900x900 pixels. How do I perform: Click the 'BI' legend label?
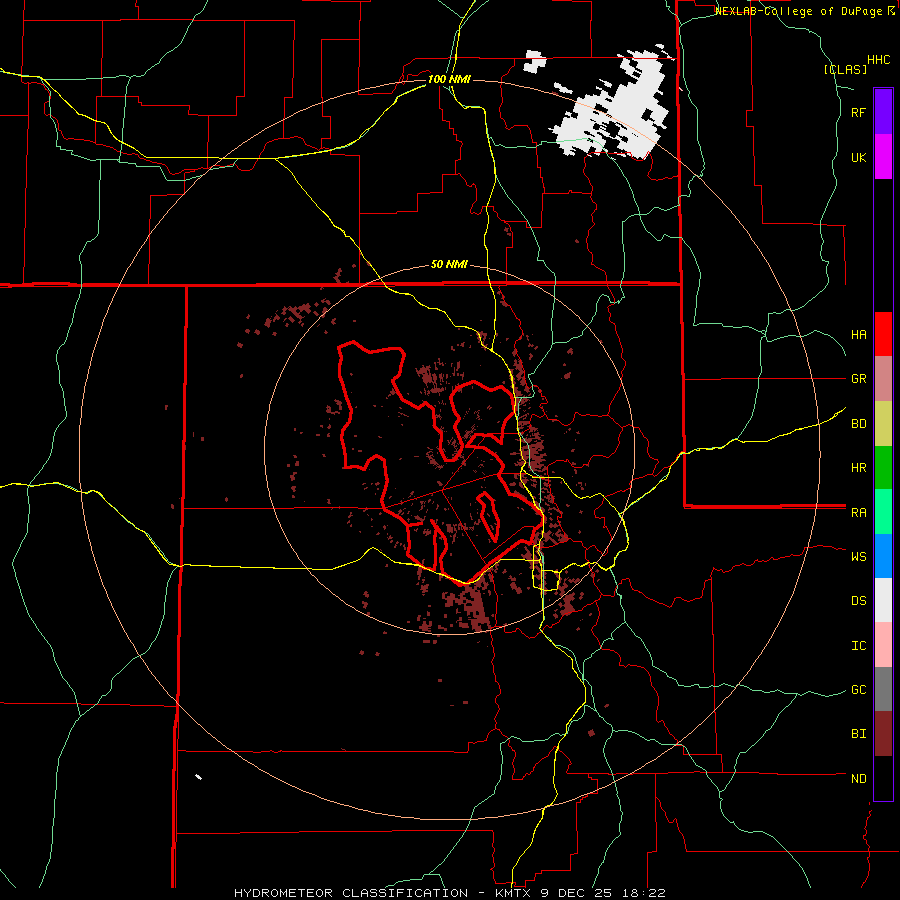858,734
